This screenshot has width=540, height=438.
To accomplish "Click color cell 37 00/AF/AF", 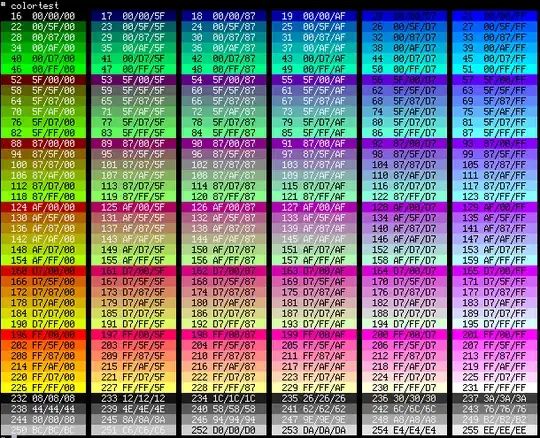I will tap(314, 48).
